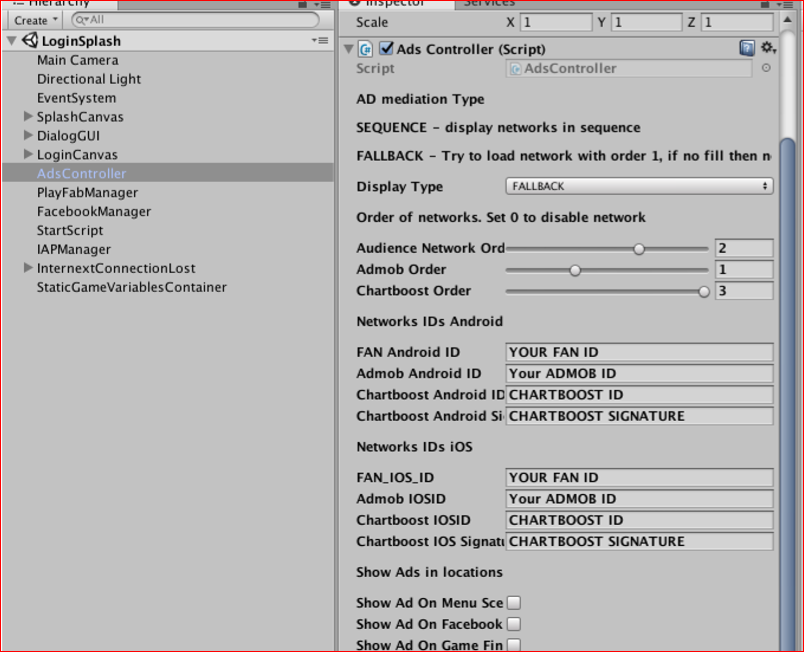
Task: Open the Ads Controller component gear menu
Action: point(767,48)
